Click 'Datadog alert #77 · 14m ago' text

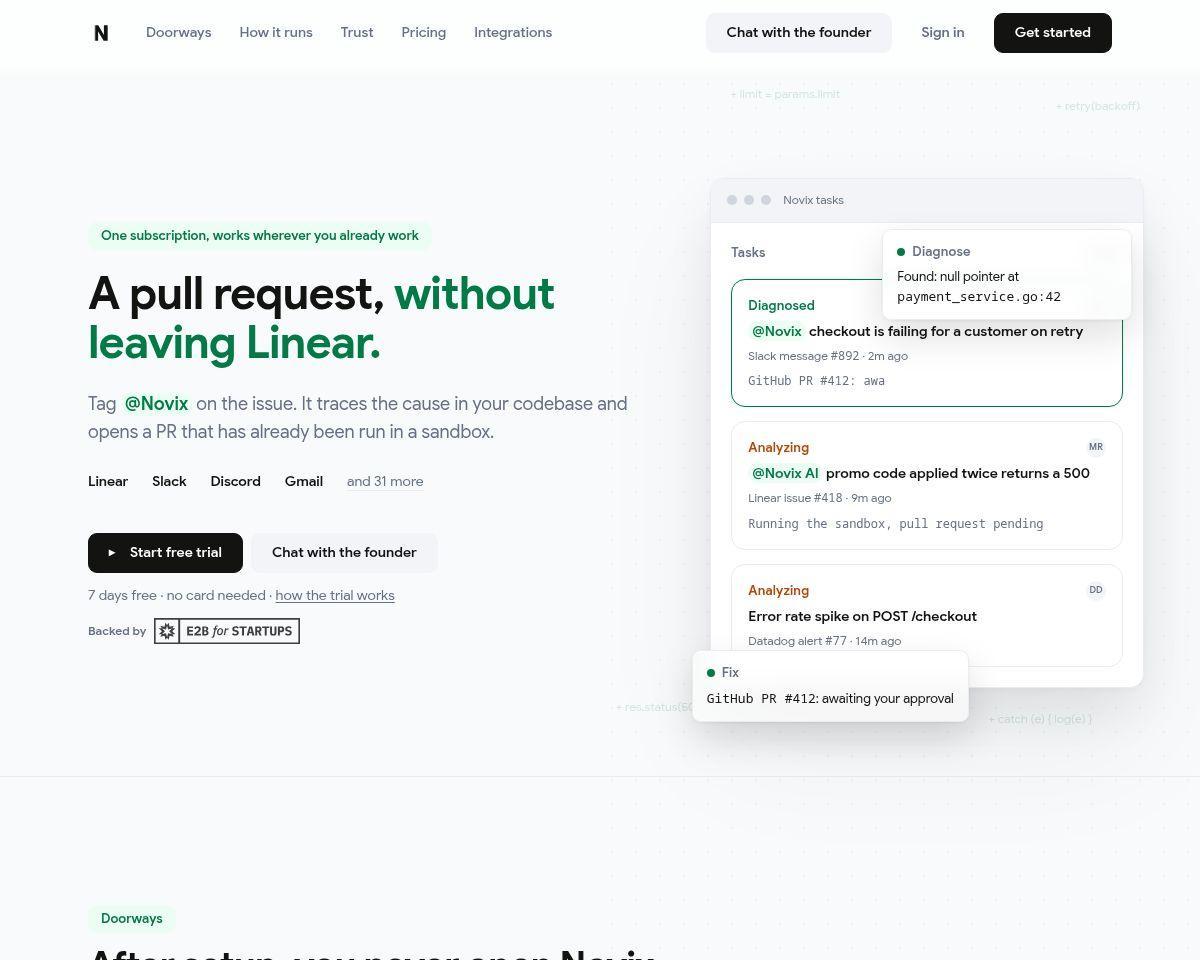pyautogui.click(x=825, y=641)
